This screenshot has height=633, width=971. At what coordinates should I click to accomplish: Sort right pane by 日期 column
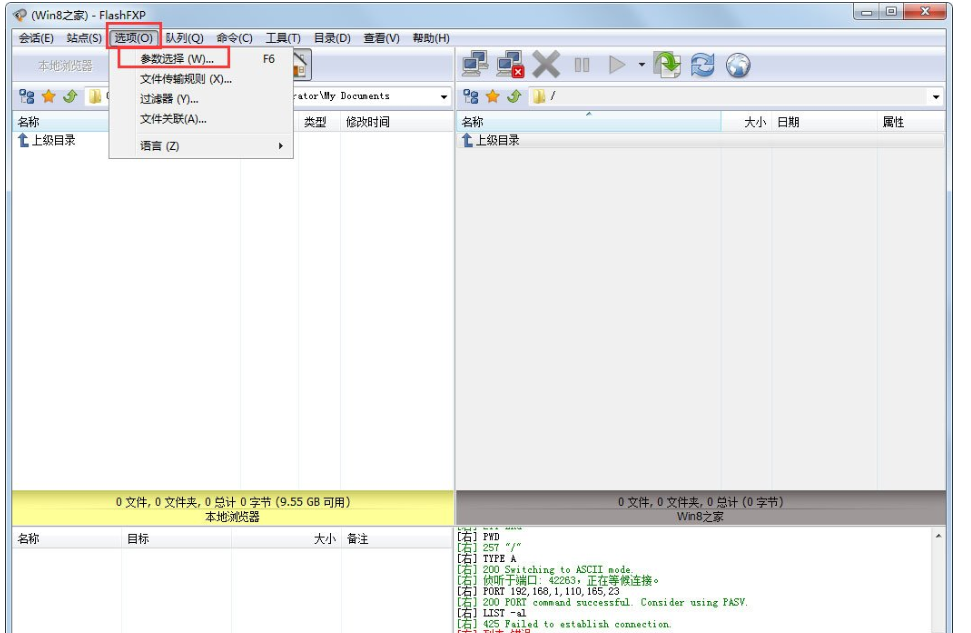[824, 122]
